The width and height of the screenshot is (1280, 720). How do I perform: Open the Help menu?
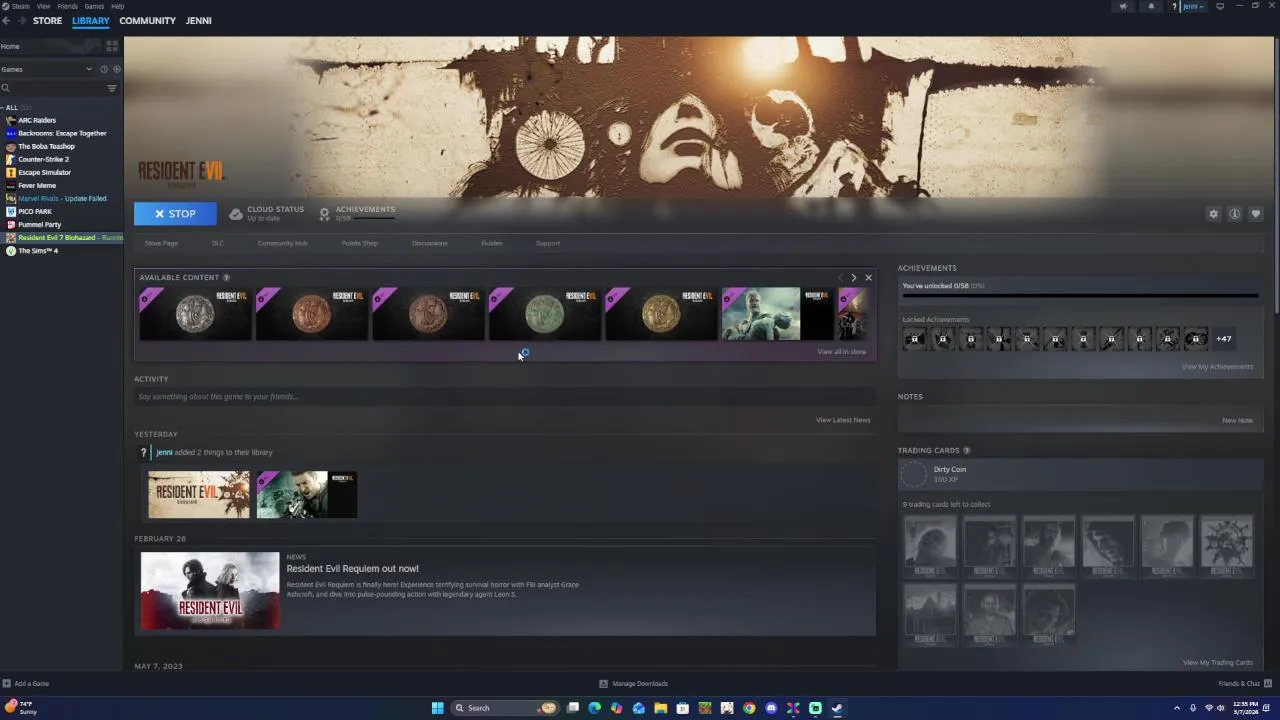117,6
